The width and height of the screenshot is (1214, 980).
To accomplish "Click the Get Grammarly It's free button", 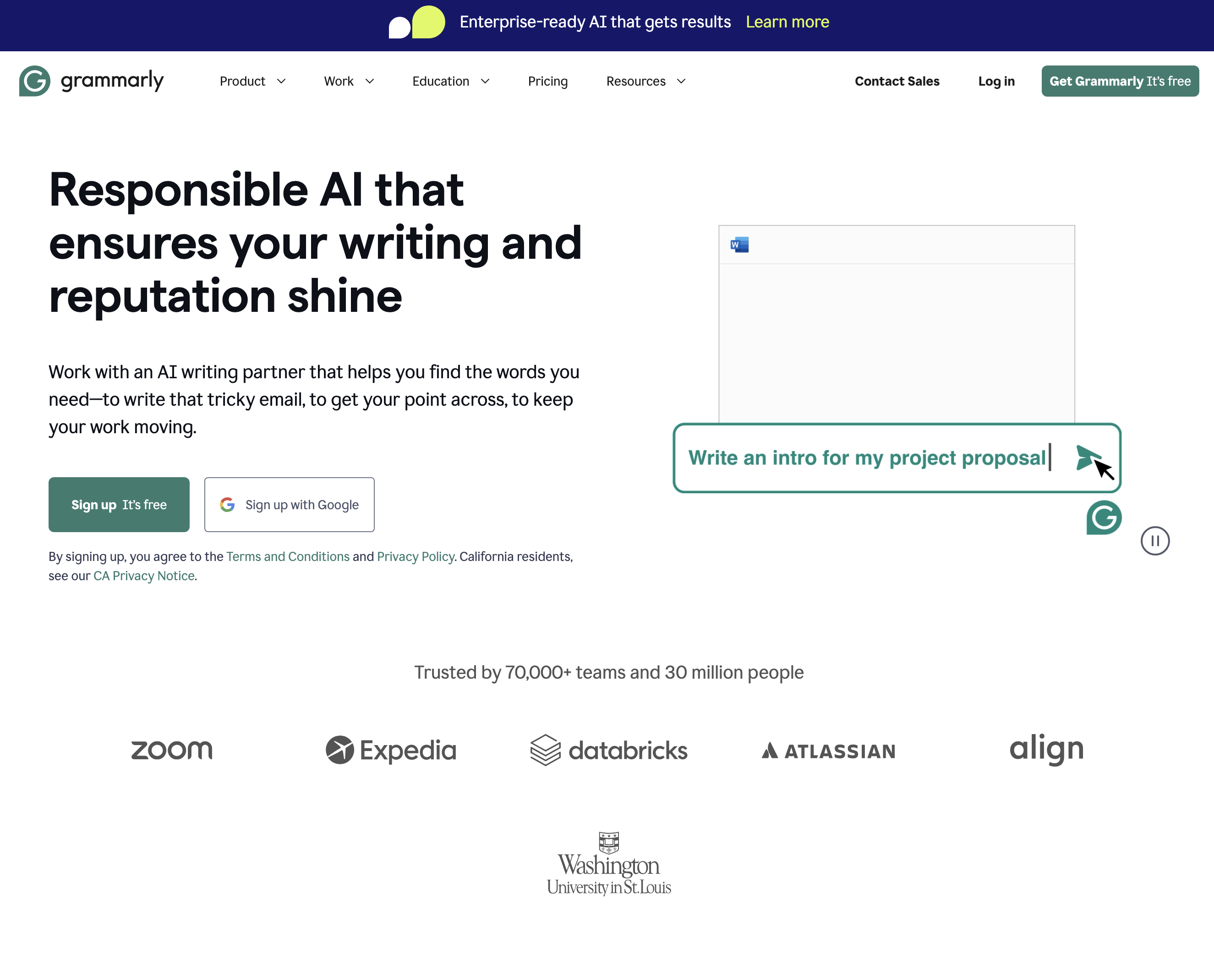I will [1120, 82].
